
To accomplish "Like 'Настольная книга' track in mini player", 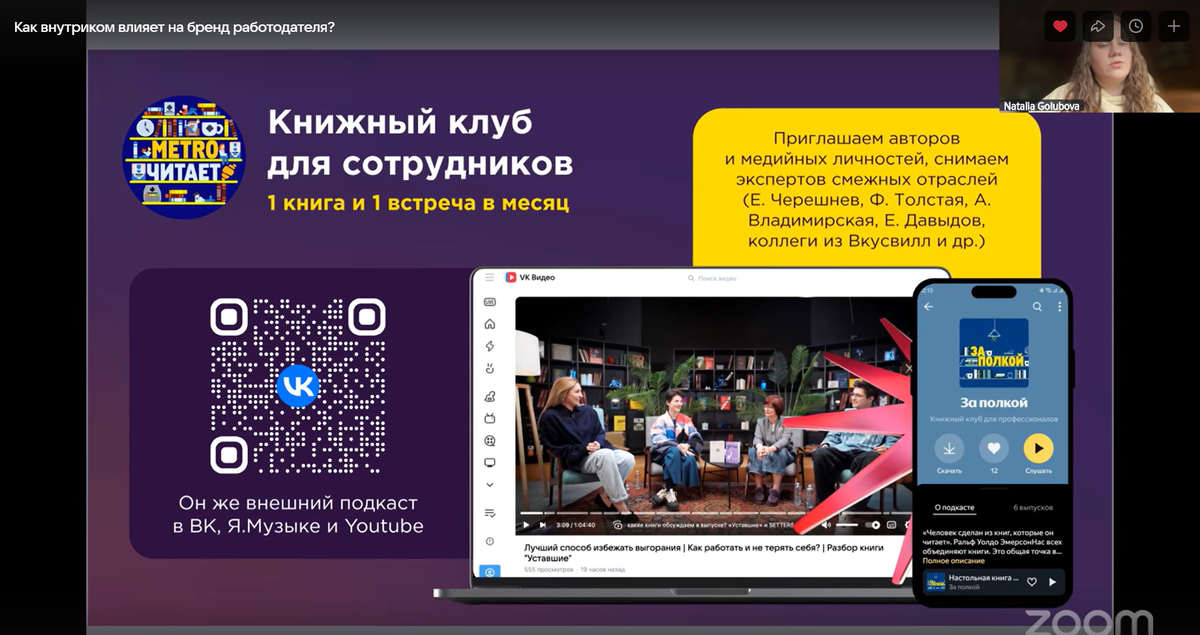I will click(x=1032, y=582).
